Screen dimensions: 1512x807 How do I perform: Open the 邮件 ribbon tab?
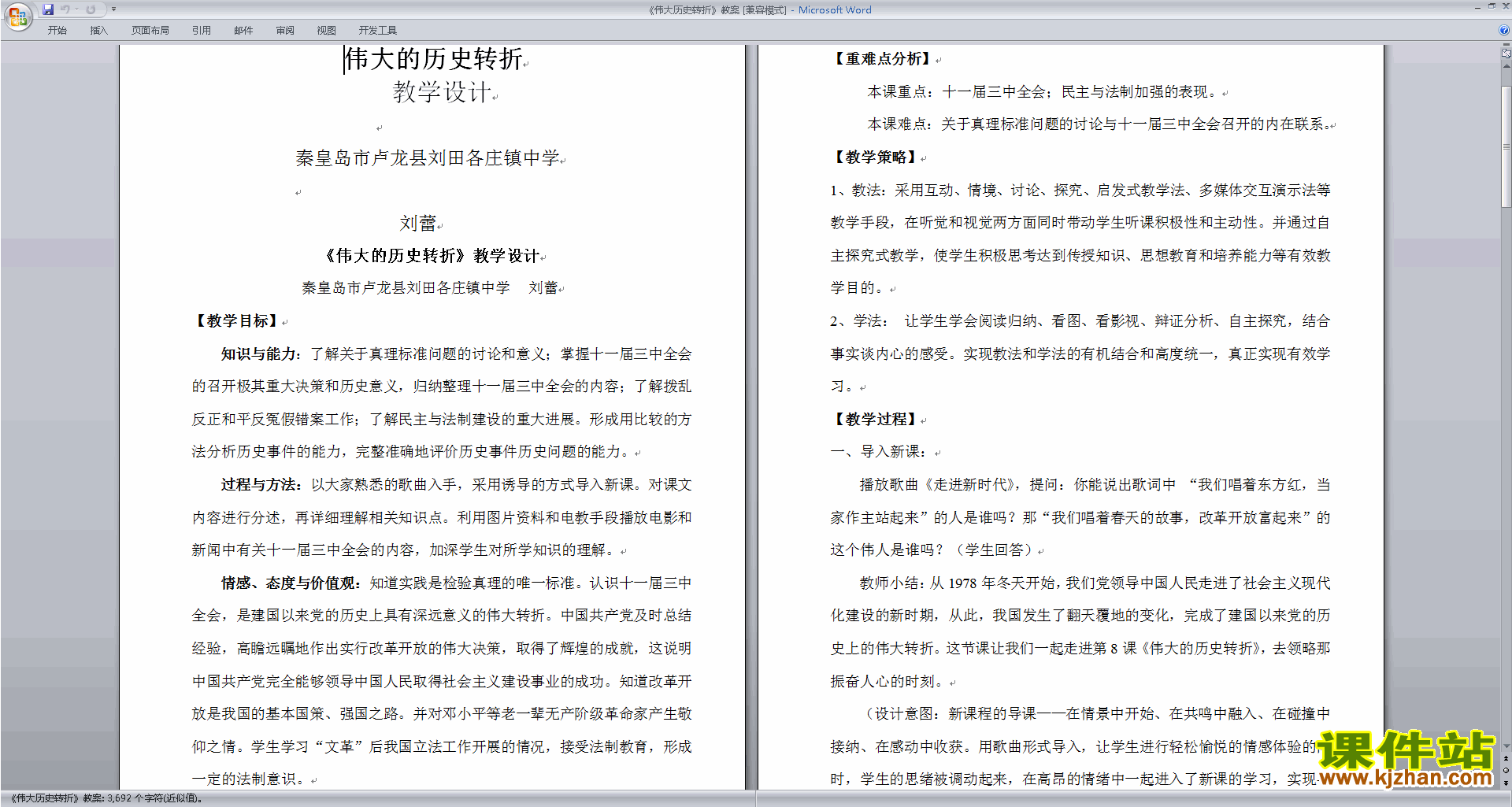click(243, 30)
